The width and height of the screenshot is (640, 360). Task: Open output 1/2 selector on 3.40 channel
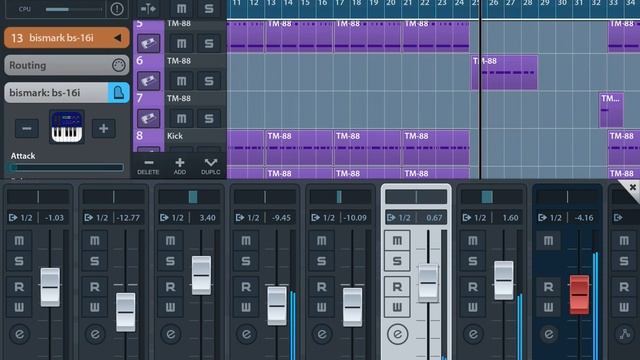click(x=172, y=218)
